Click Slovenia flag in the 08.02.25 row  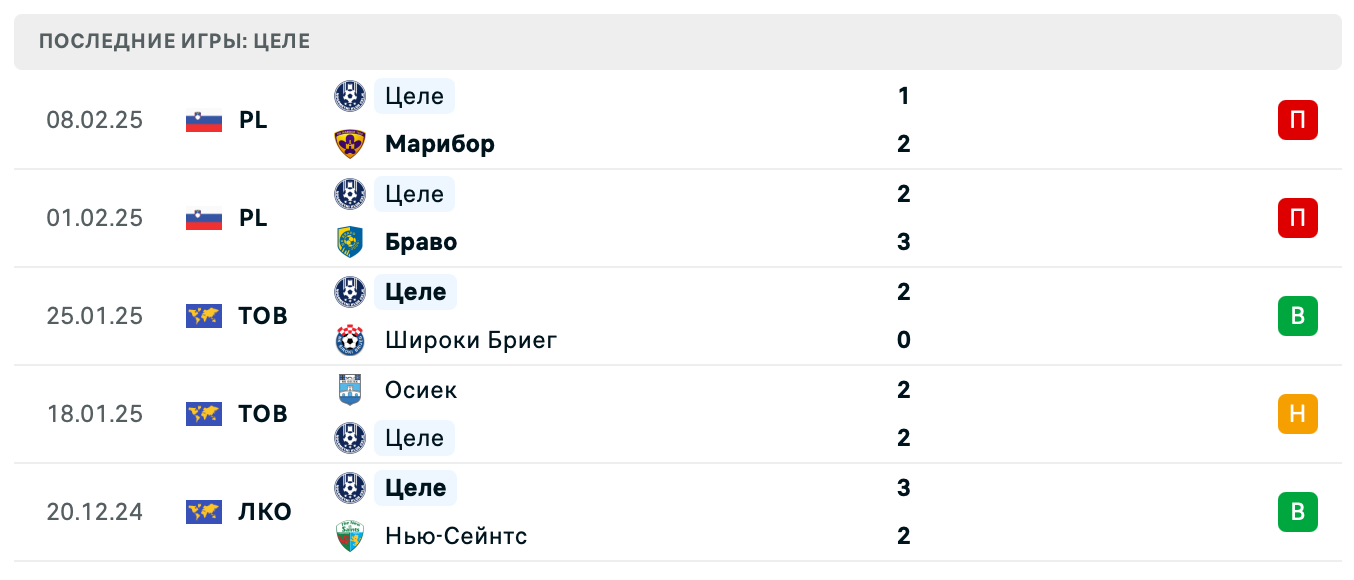point(204,120)
